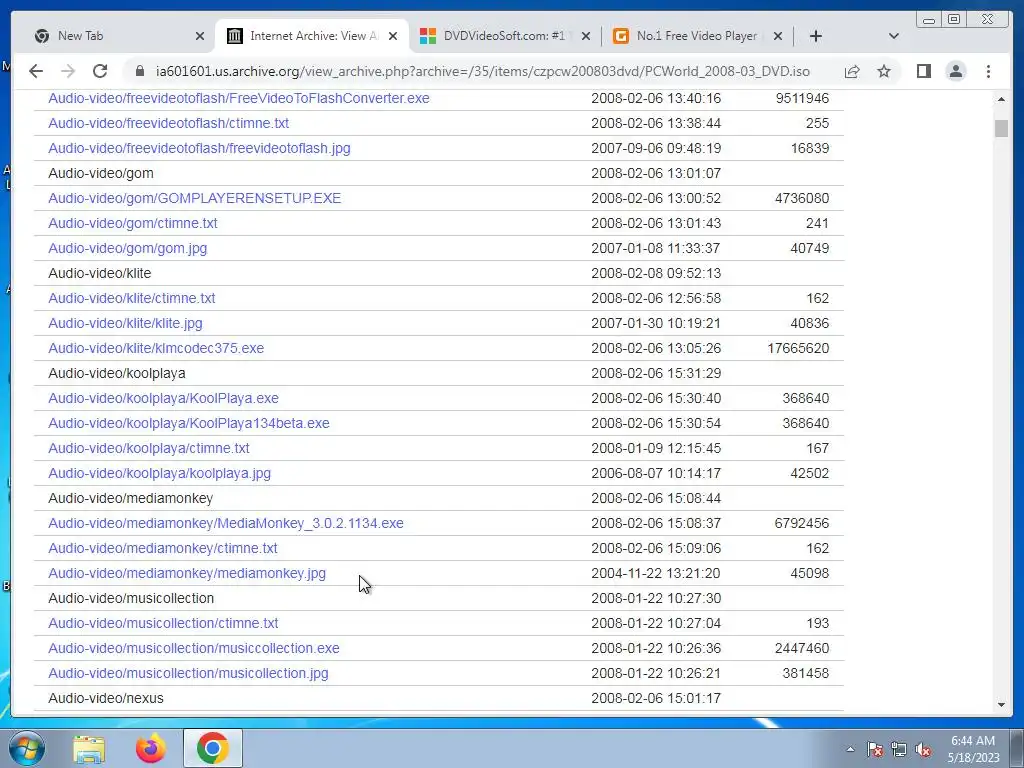The height and width of the screenshot is (768, 1024).
Task: Open koolplaya/KoolPlaya.exe link
Action: point(163,398)
